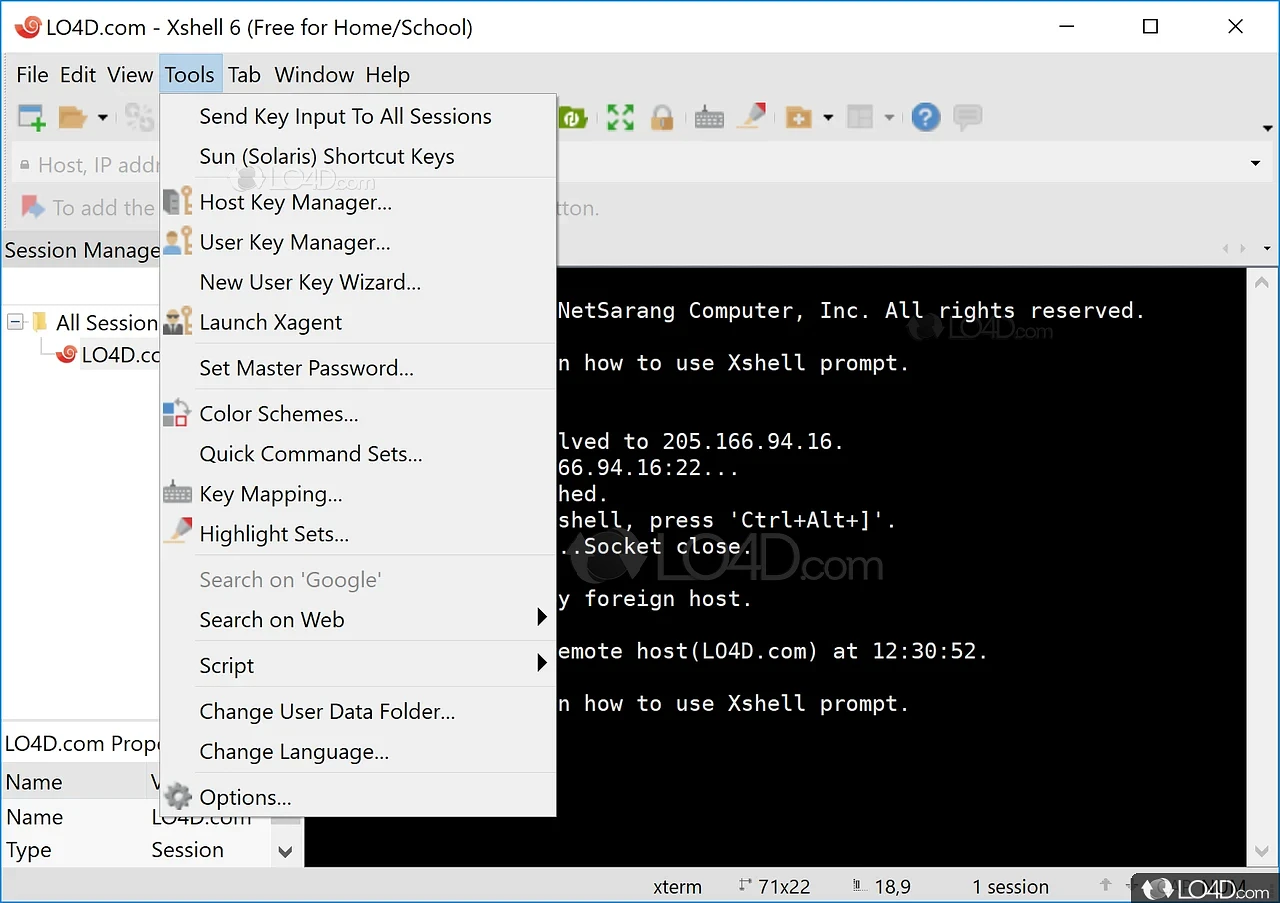
Task: Open Options from the Tools menu
Action: pos(245,798)
